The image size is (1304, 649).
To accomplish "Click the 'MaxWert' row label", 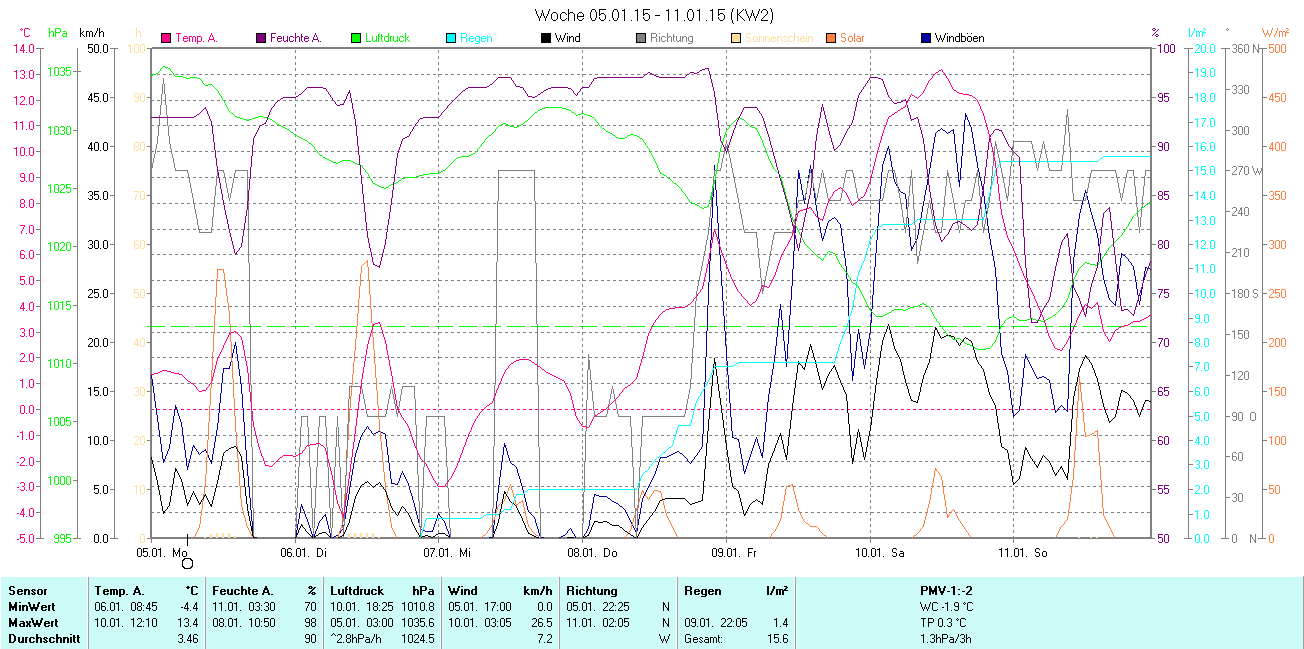I will pyautogui.click(x=32, y=623).
